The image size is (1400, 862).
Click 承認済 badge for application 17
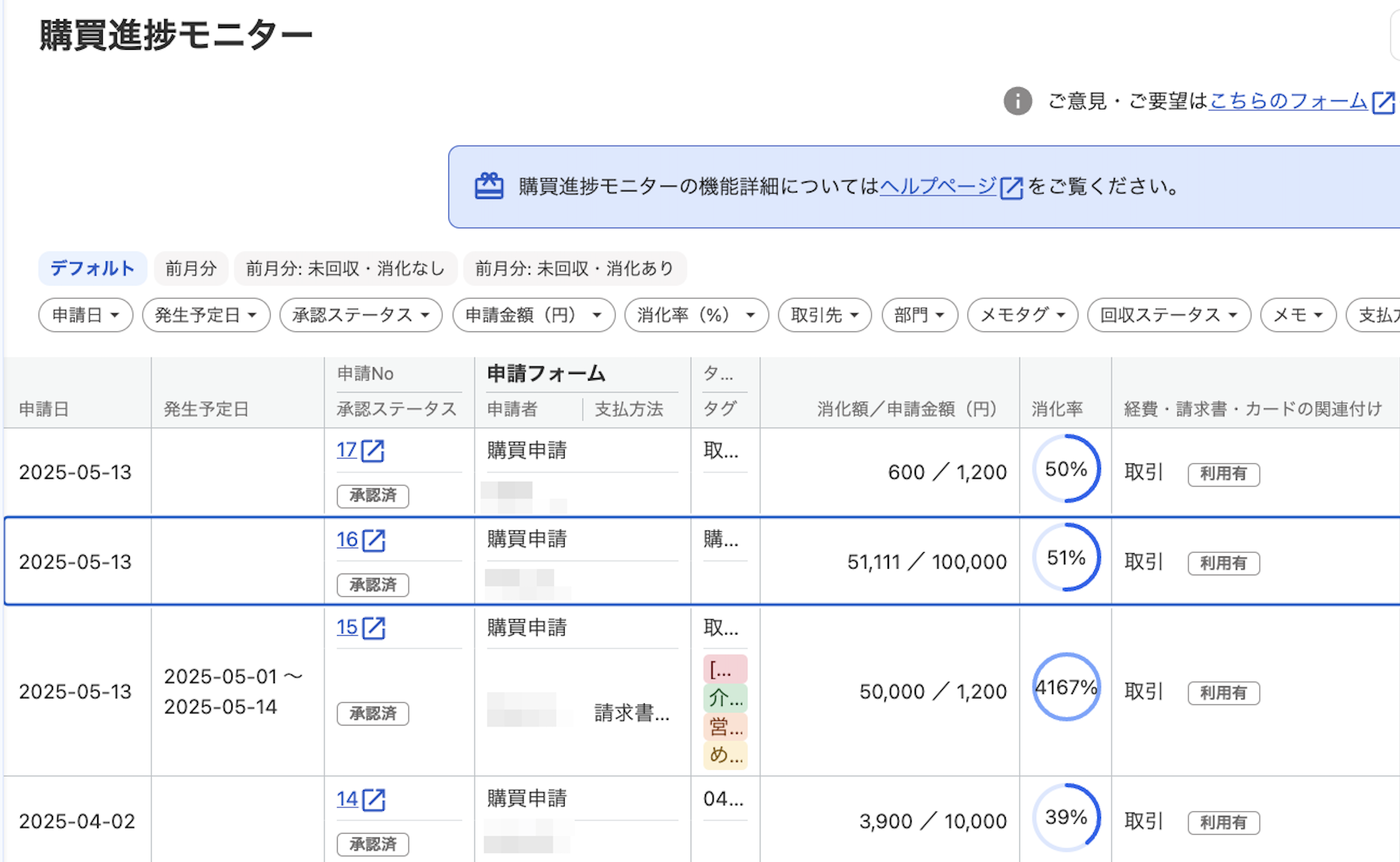(373, 496)
